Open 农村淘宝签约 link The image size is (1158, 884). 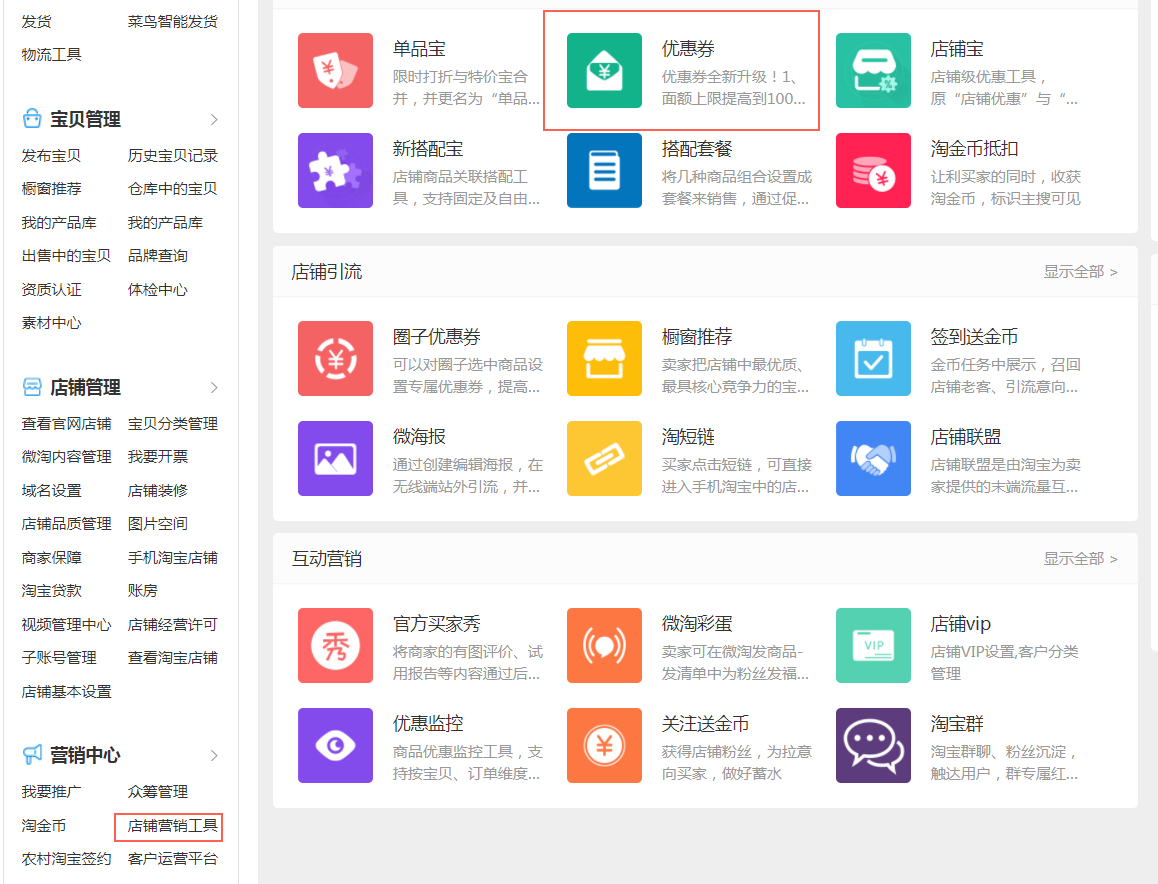click(66, 859)
